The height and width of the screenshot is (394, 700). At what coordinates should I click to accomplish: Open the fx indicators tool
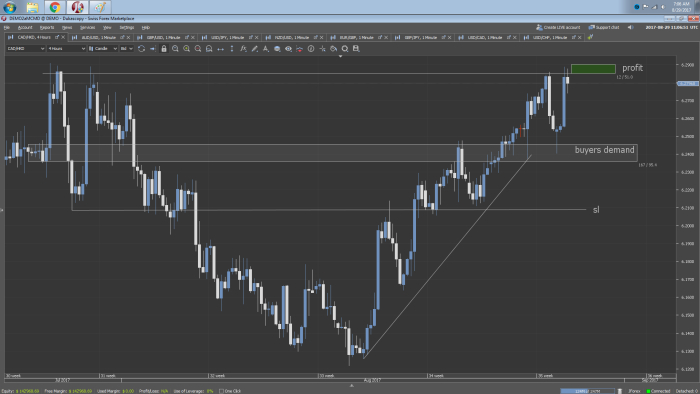[243, 49]
